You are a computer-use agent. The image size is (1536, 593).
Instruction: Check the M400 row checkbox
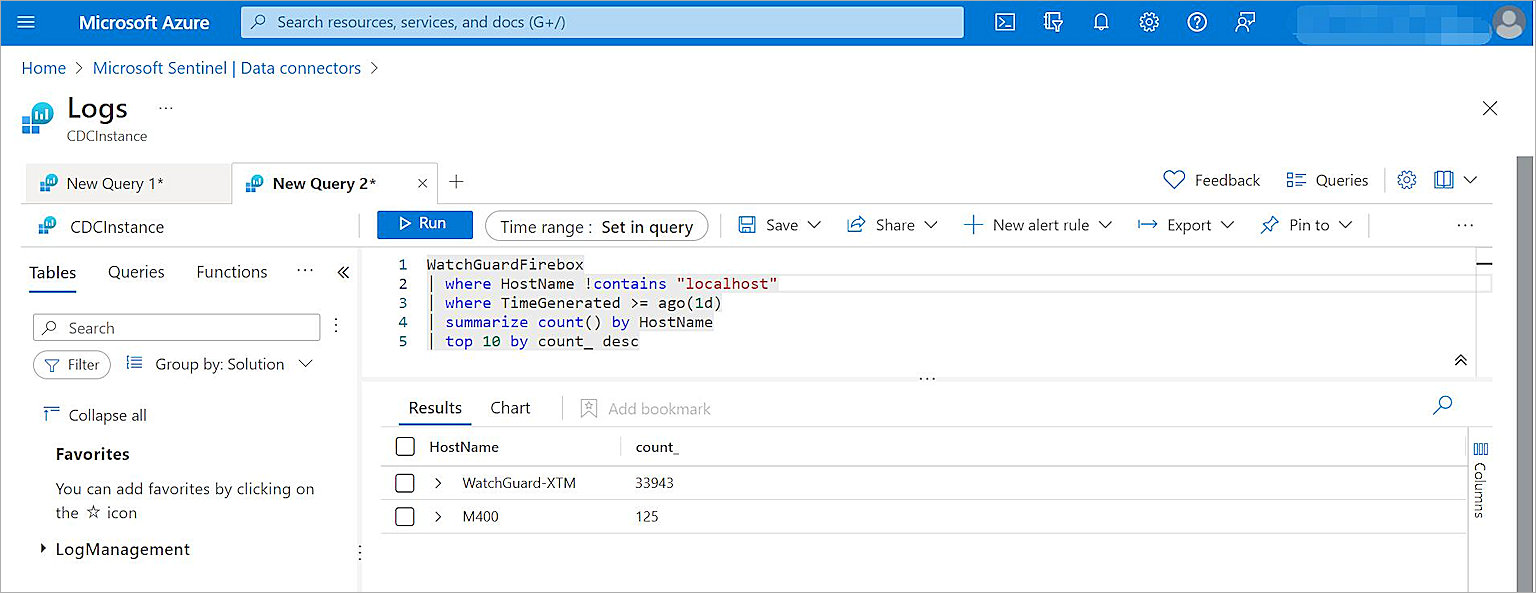click(405, 518)
